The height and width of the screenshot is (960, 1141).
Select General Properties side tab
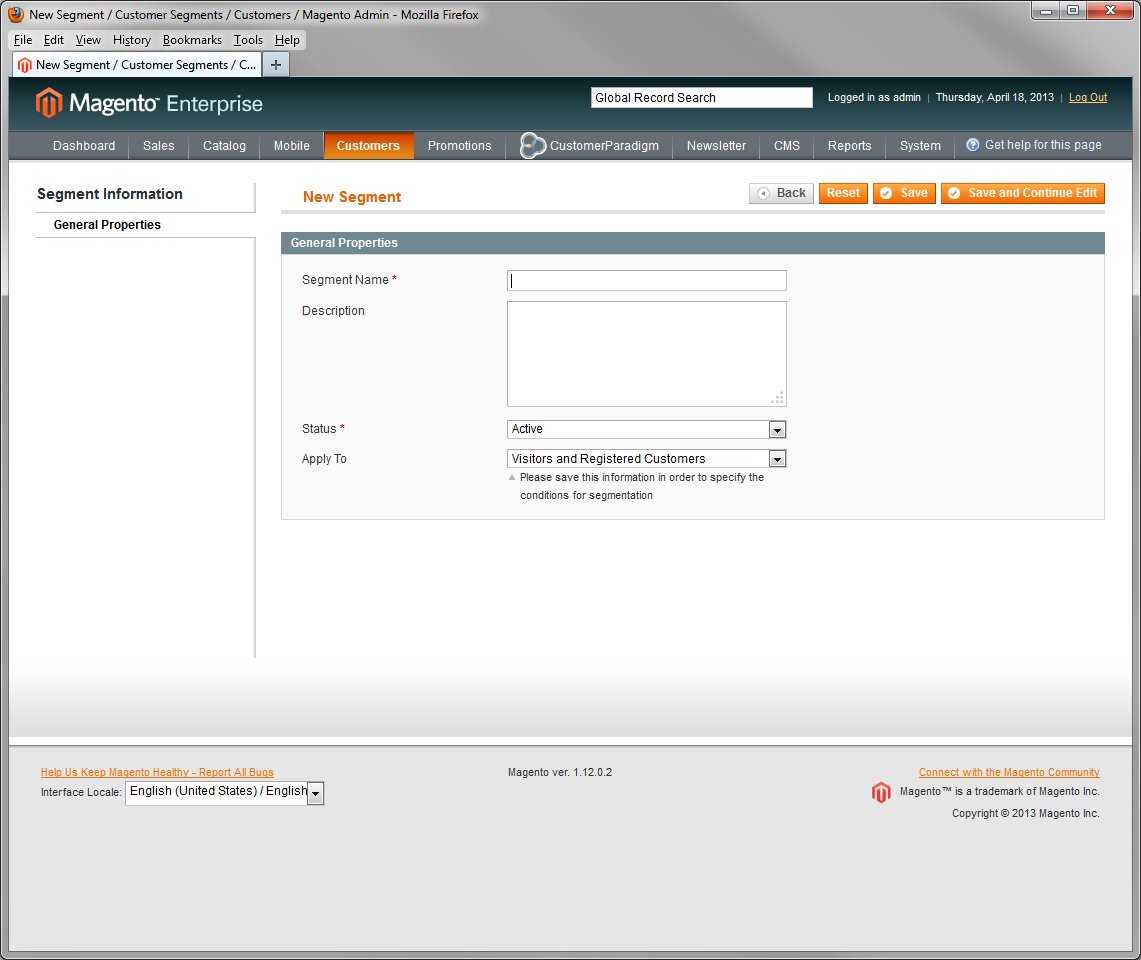(x=146, y=225)
